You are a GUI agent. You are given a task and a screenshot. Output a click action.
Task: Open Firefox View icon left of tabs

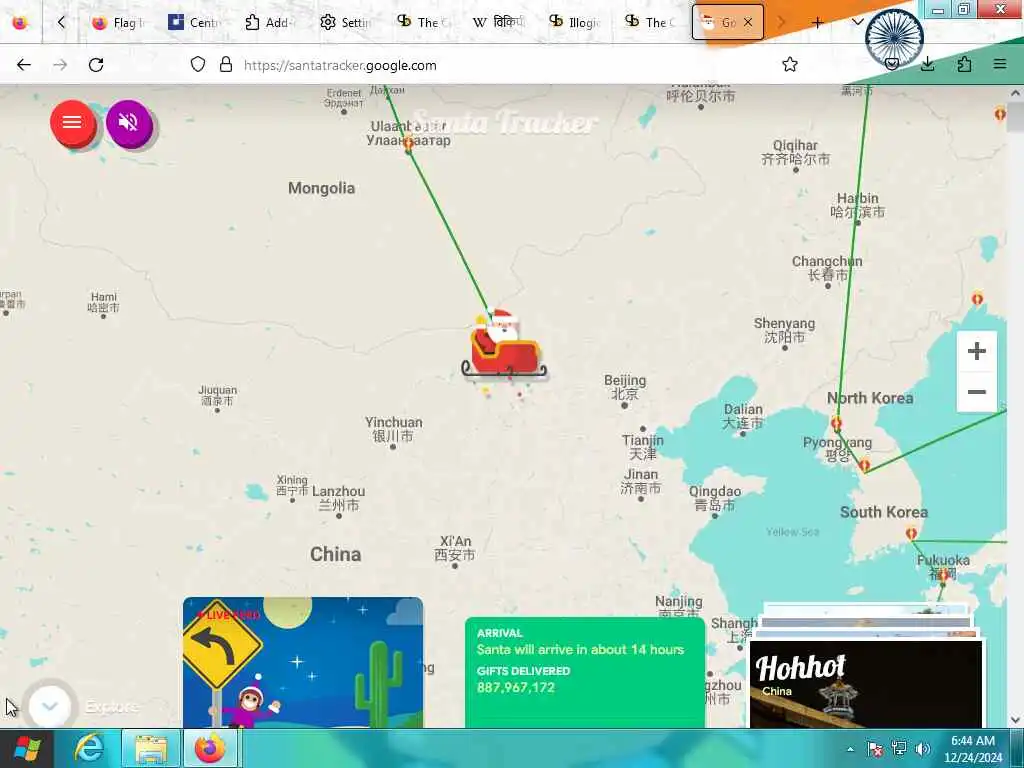[x=20, y=22]
